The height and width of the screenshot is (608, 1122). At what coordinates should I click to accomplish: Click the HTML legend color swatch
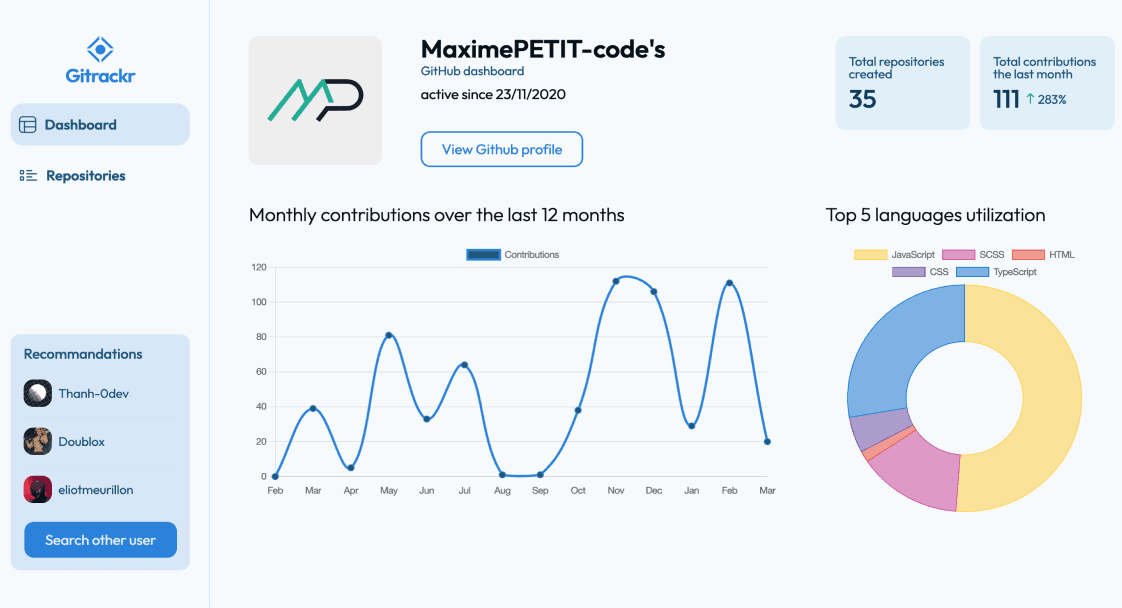point(1028,255)
